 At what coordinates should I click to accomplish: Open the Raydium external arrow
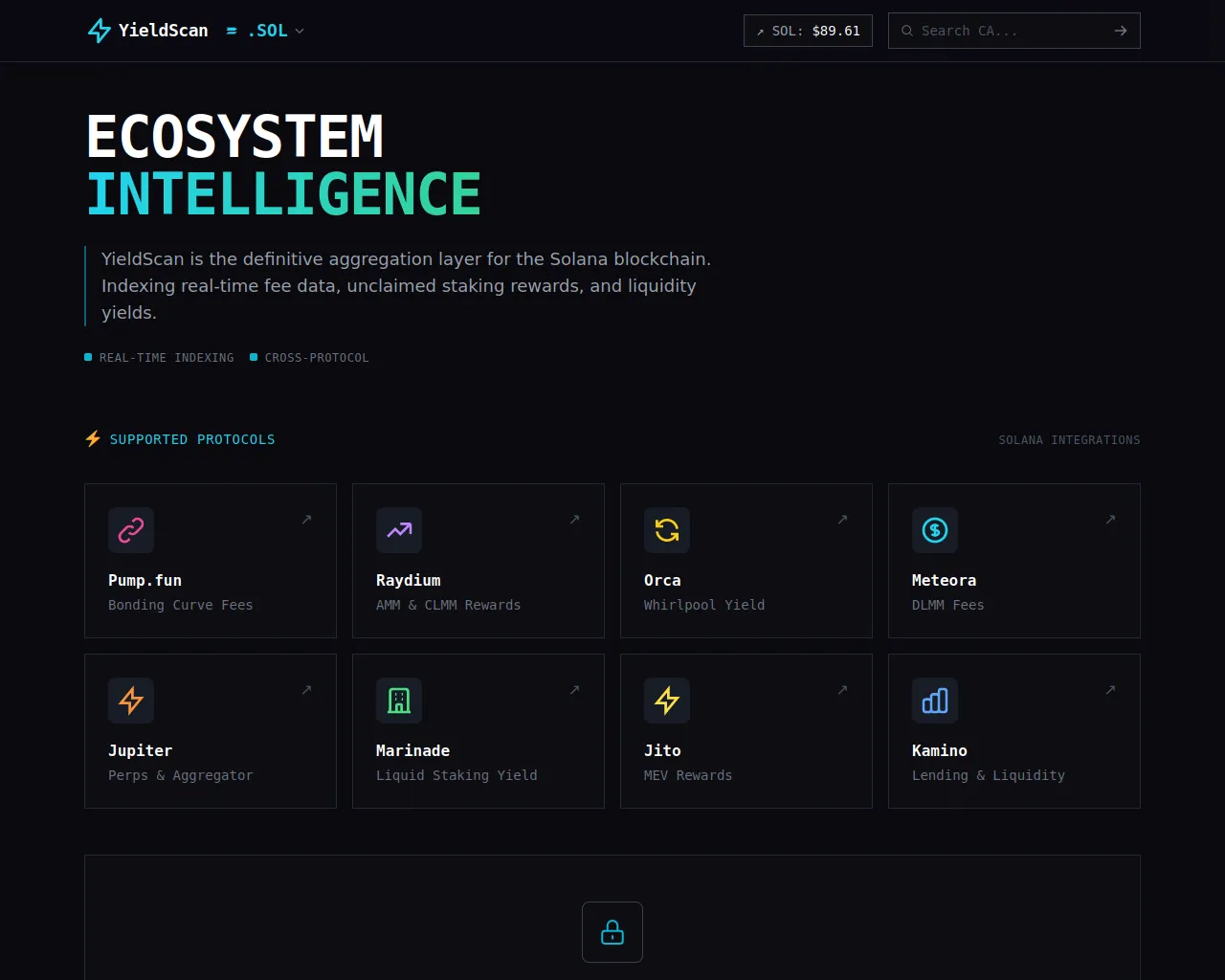[574, 520]
